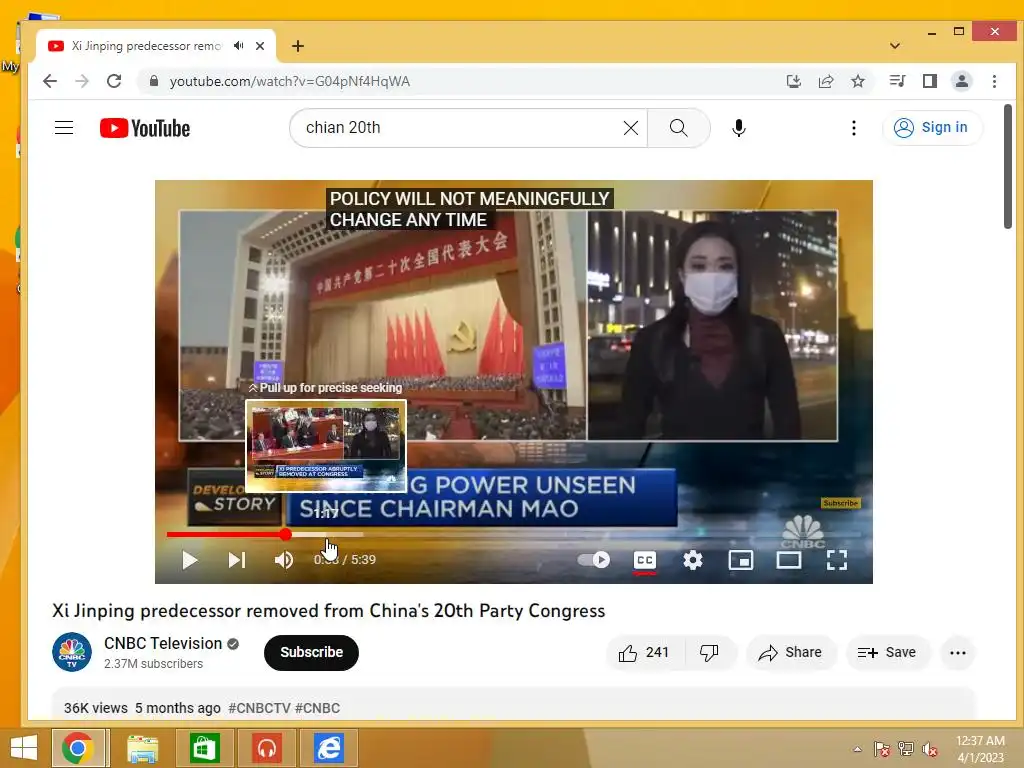
Task: Toggle closed captions CC button
Action: [x=645, y=560]
